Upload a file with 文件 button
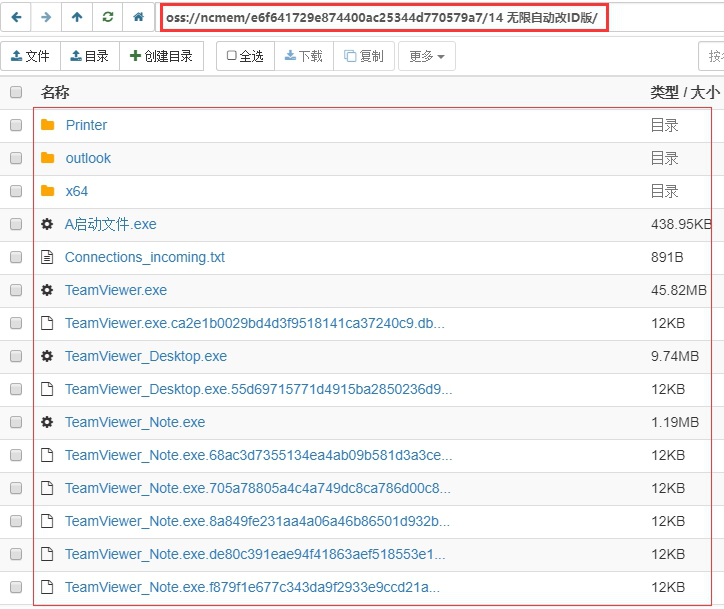Image resolution: width=724 pixels, height=609 pixels. tap(30, 56)
